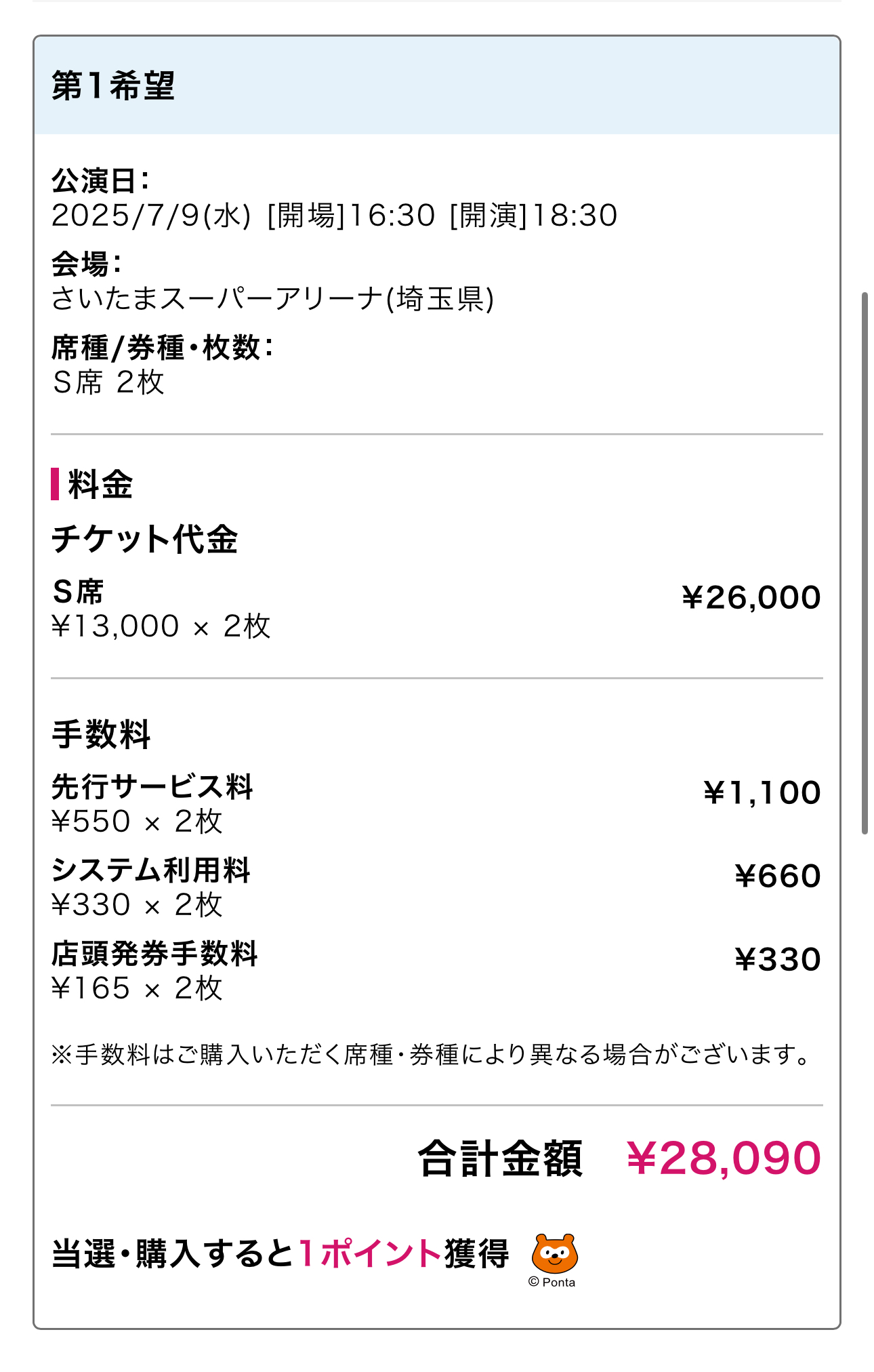The image size is (874, 1372).
Task: Click the 1ポイント pink text
Action: coord(370,1253)
